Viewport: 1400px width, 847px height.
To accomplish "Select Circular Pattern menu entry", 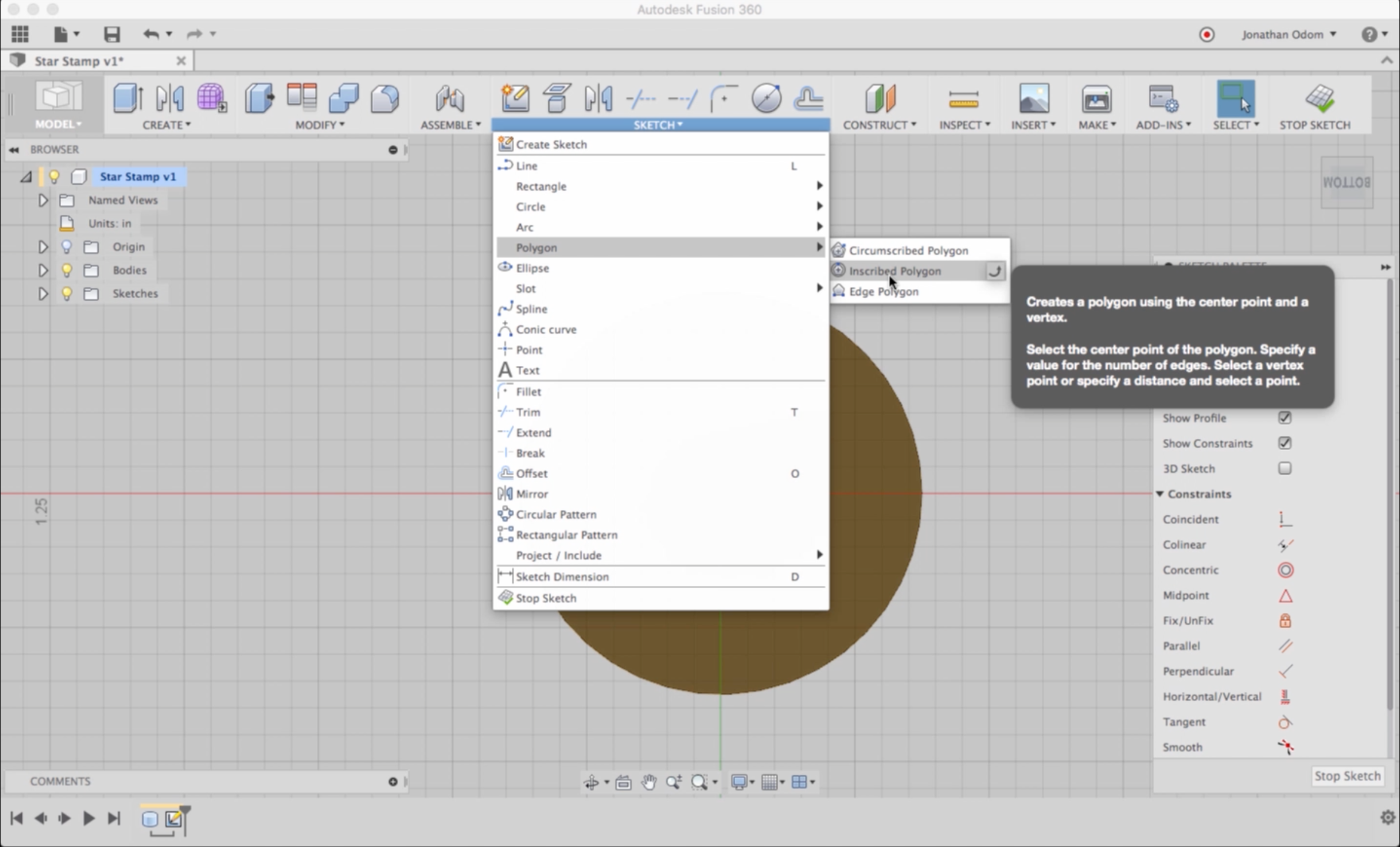I will [556, 515].
